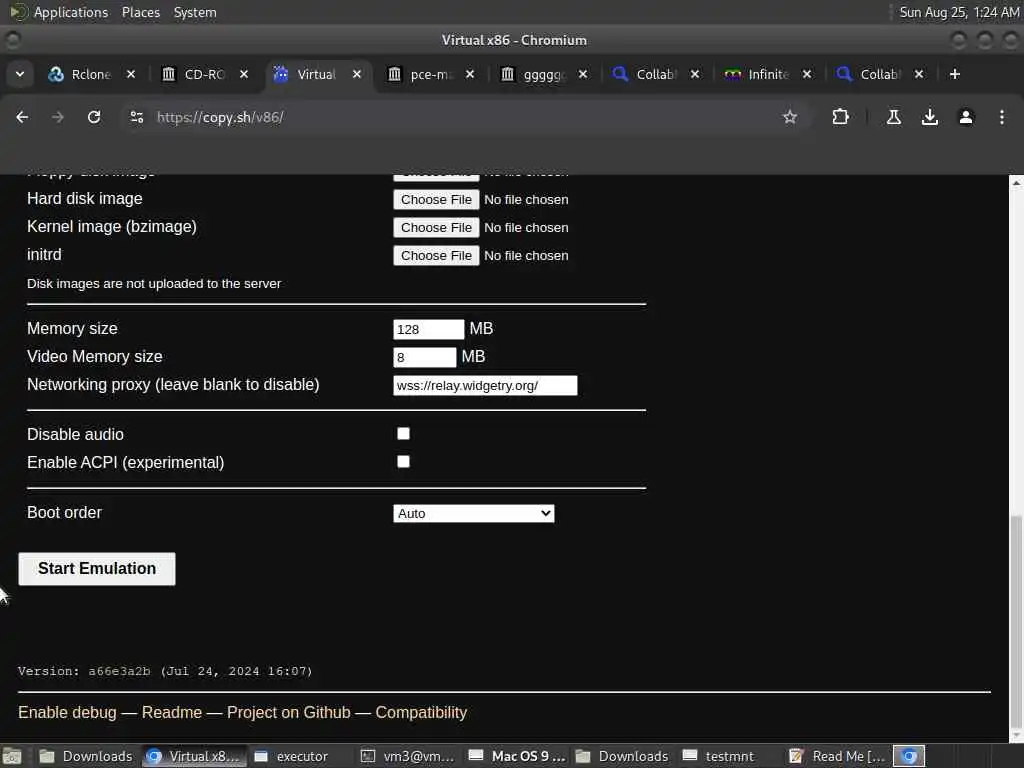Close the CD-RO tab
Image resolution: width=1024 pixels, height=768 pixels.
pos(244,74)
